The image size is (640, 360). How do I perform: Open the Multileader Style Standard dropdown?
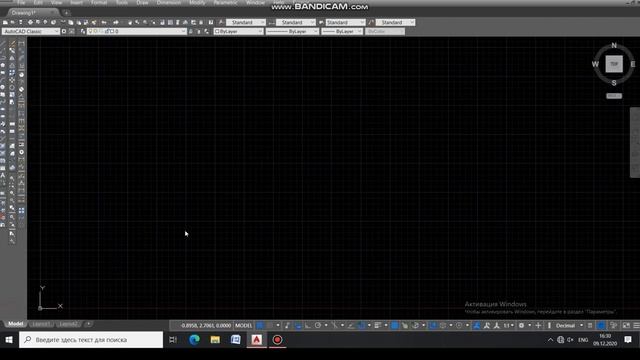[396, 22]
